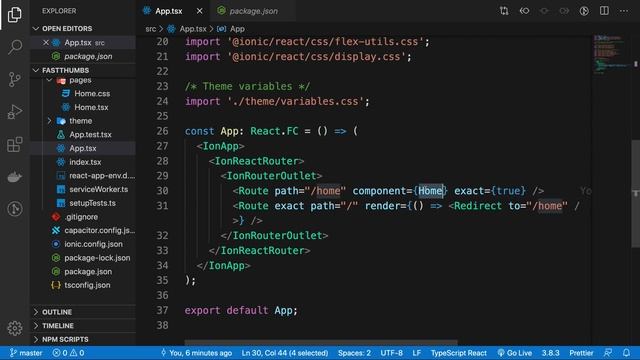The height and width of the screenshot is (360, 640).
Task: Click the run action icon in editor toolbar
Action: [x=584, y=11]
